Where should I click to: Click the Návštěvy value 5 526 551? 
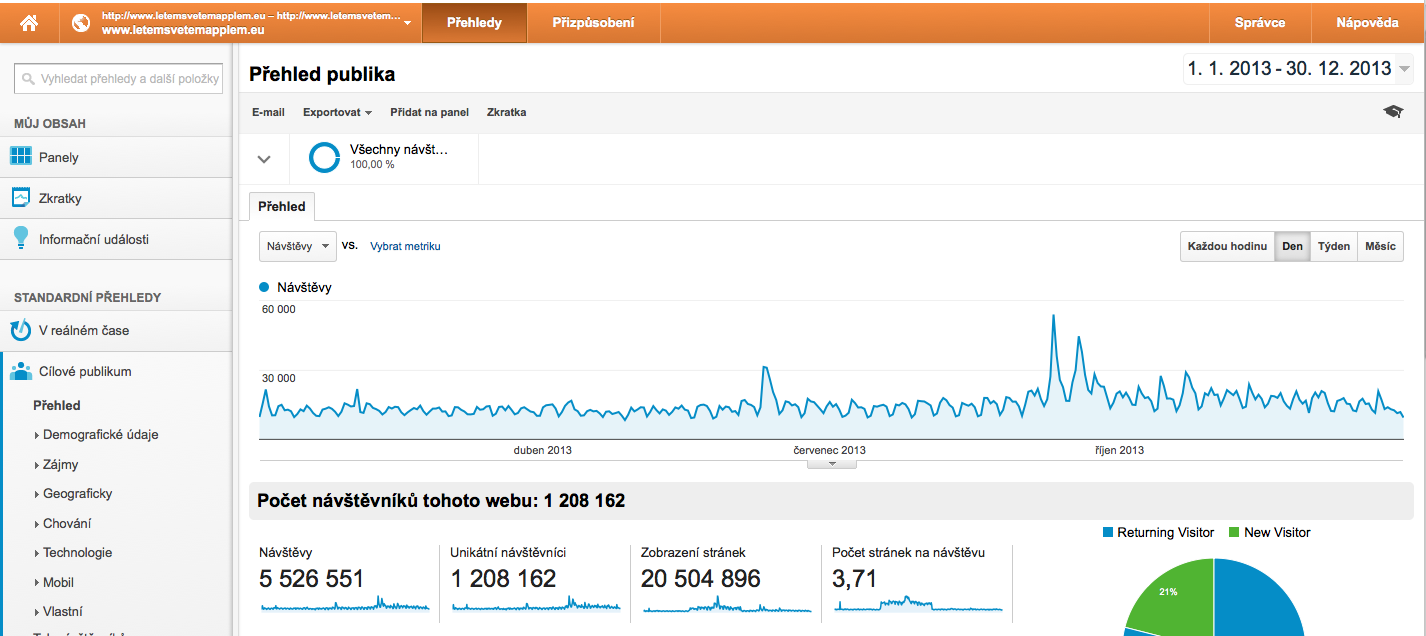[x=312, y=578]
